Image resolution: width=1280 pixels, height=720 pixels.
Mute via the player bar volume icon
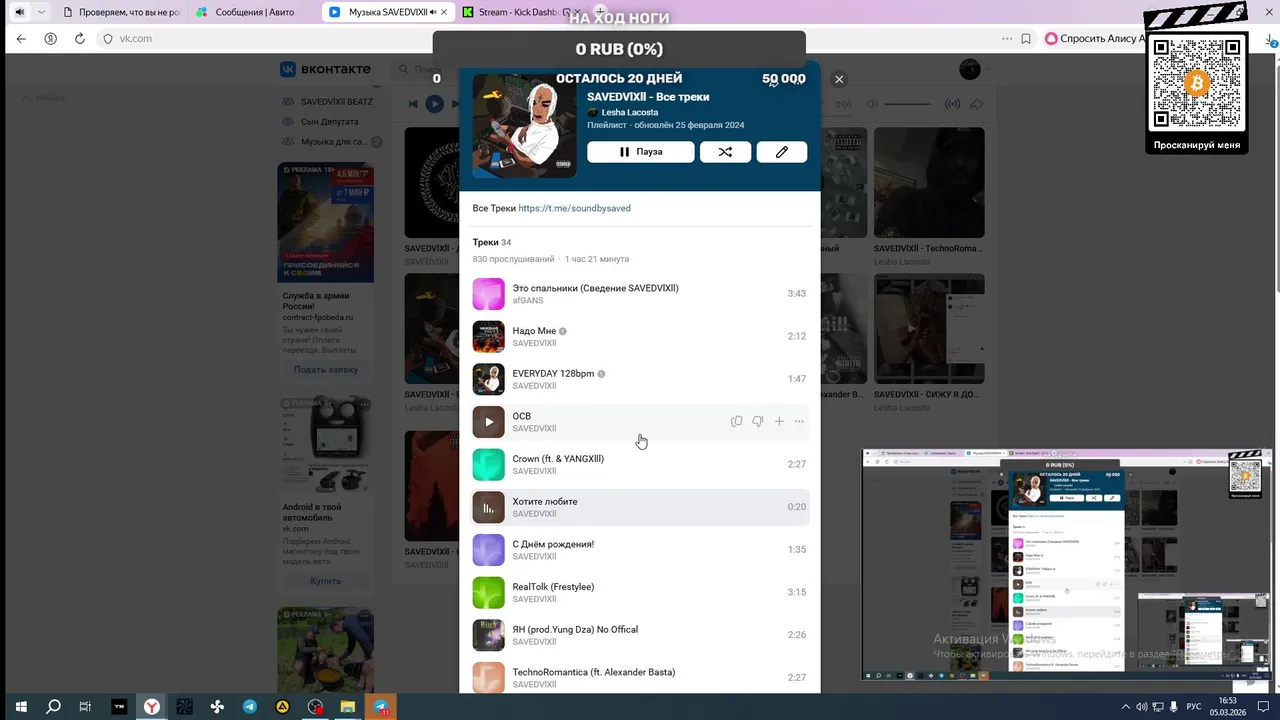[x=872, y=104]
